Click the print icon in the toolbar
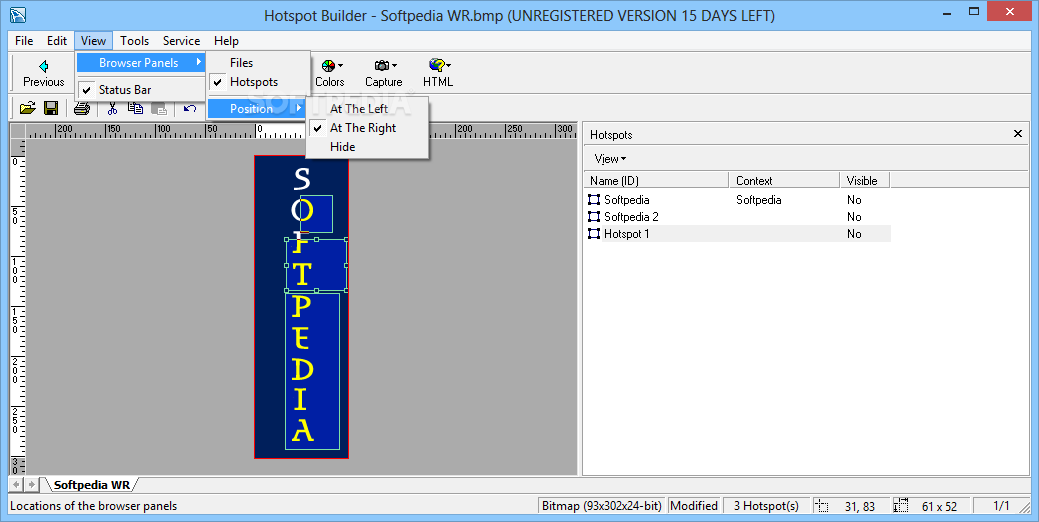The image size is (1039, 522). coord(82,108)
